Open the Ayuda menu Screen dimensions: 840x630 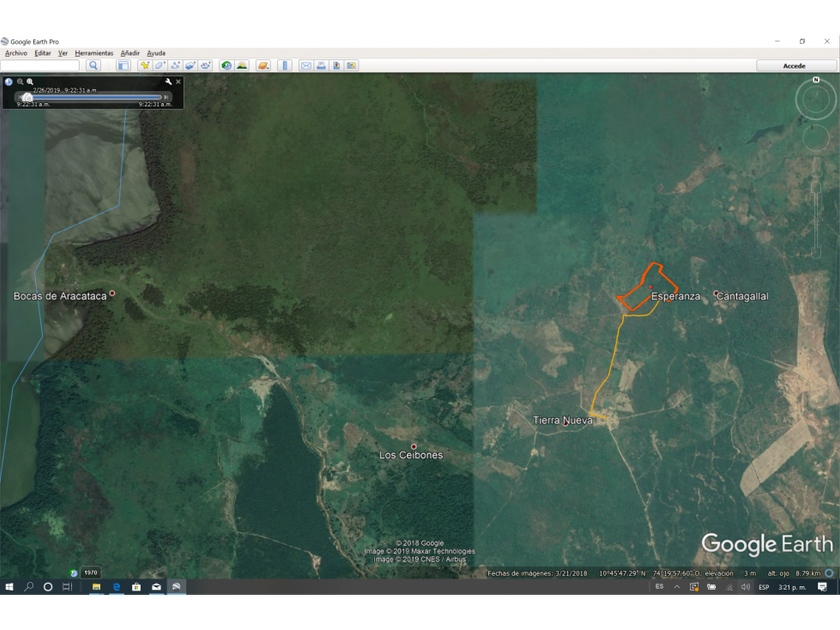tap(156, 53)
